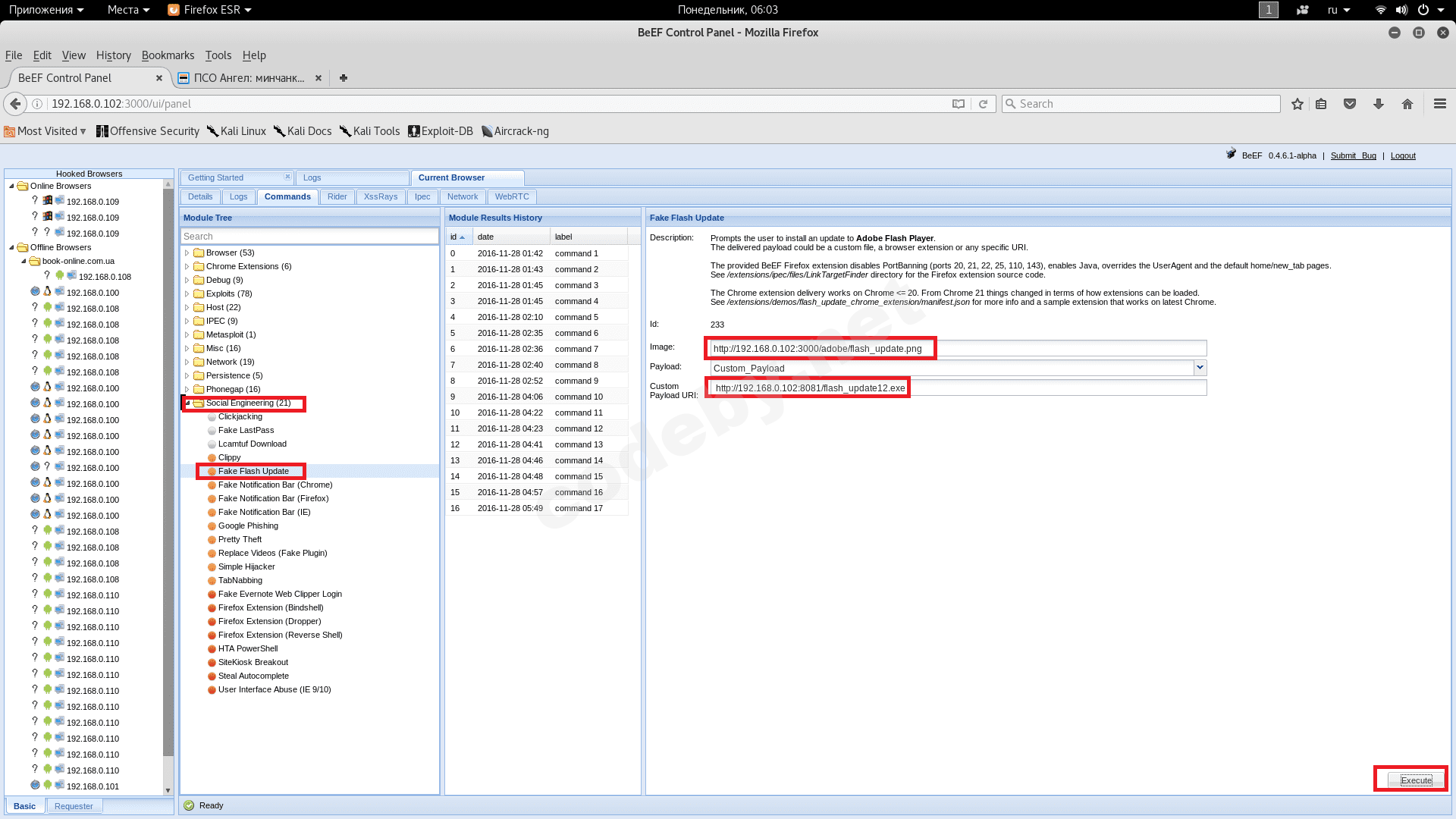Image resolution: width=1456 pixels, height=819 pixels.
Task: Open the Bookmarks menu
Action: pos(168,55)
